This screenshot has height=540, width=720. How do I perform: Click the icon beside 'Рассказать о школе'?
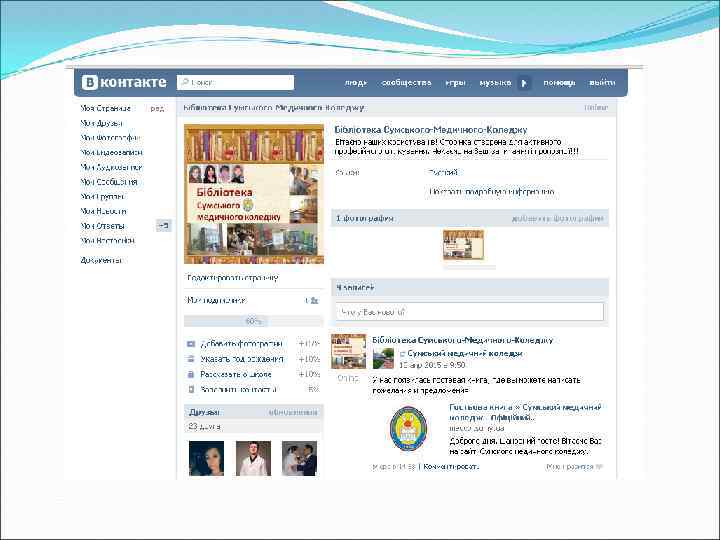coord(191,374)
